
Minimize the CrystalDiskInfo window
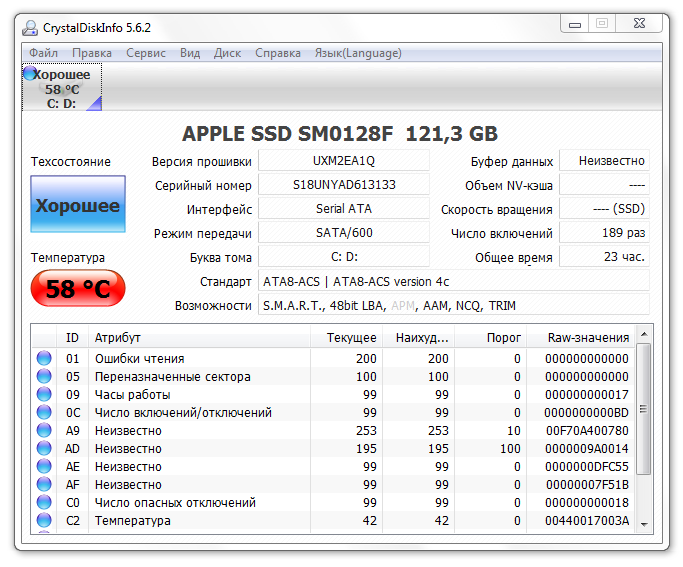coord(575,24)
